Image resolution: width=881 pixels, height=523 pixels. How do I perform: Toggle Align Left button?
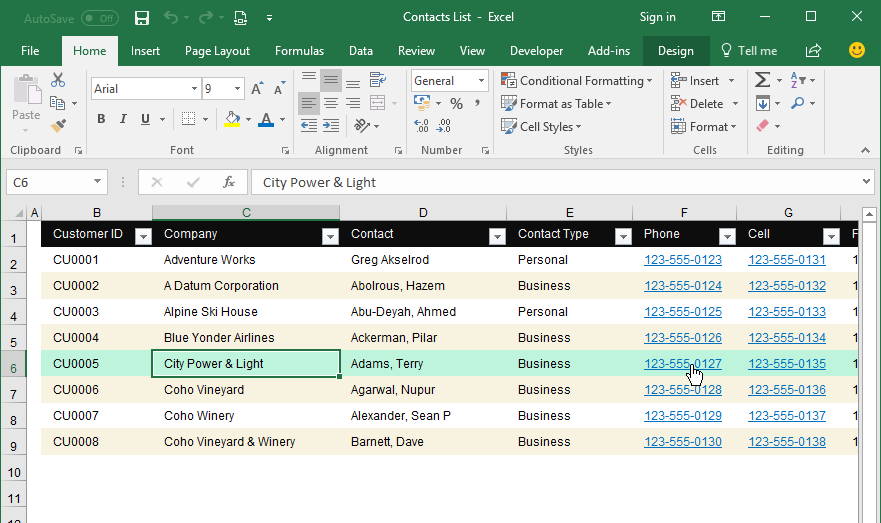click(x=309, y=103)
